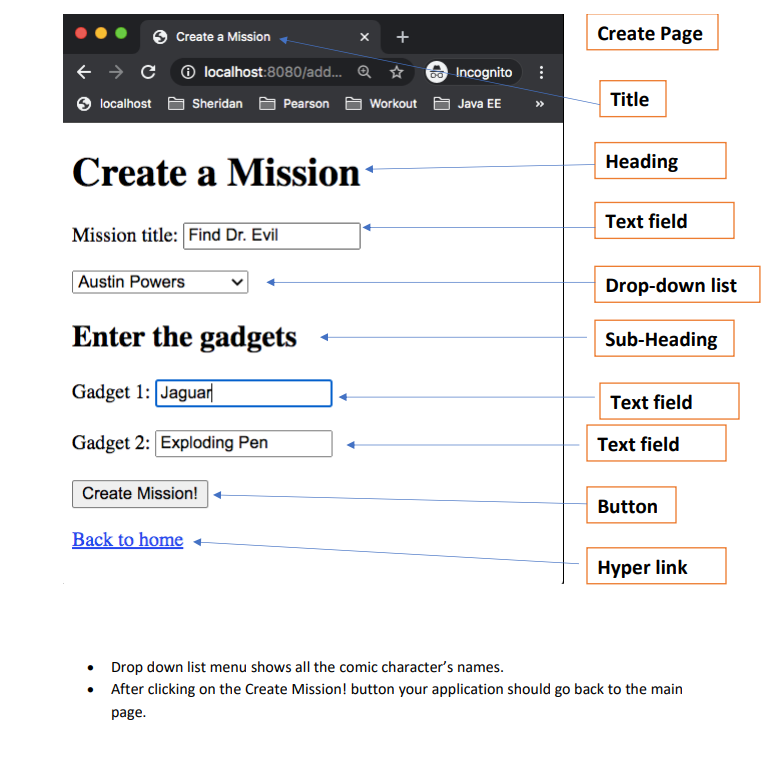Screen dimensions: 776x767
Task: Bookmark this page with the star icon
Action: click(x=396, y=72)
